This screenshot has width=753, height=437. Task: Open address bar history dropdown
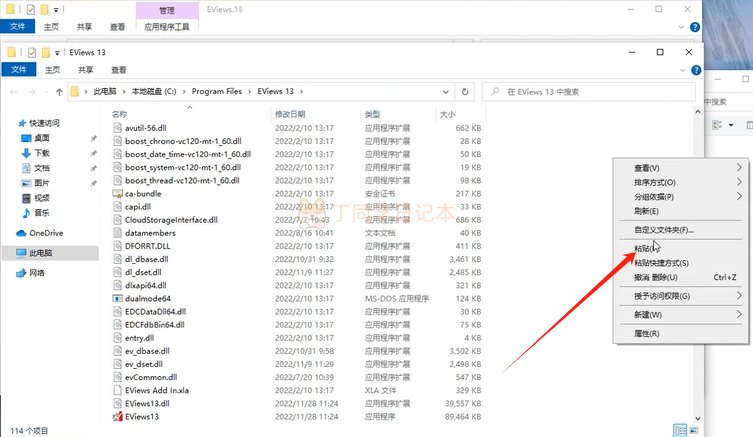pos(445,92)
